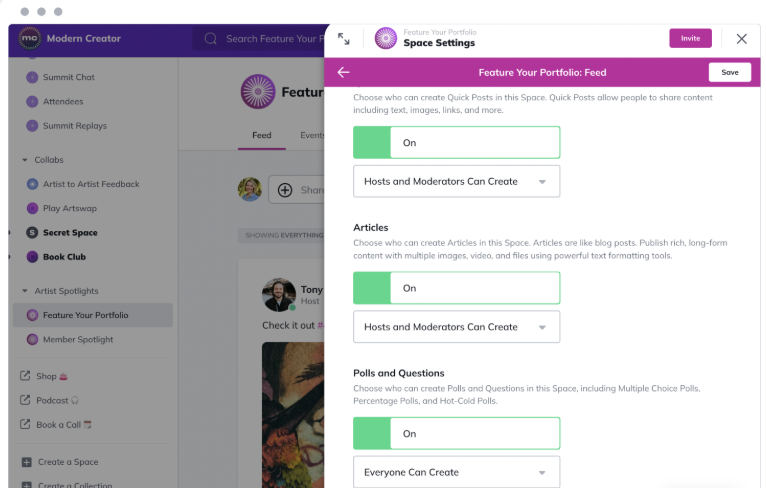Click the Modern Creator logo icon
The height and width of the screenshot is (488, 766).
click(x=29, y=39)
